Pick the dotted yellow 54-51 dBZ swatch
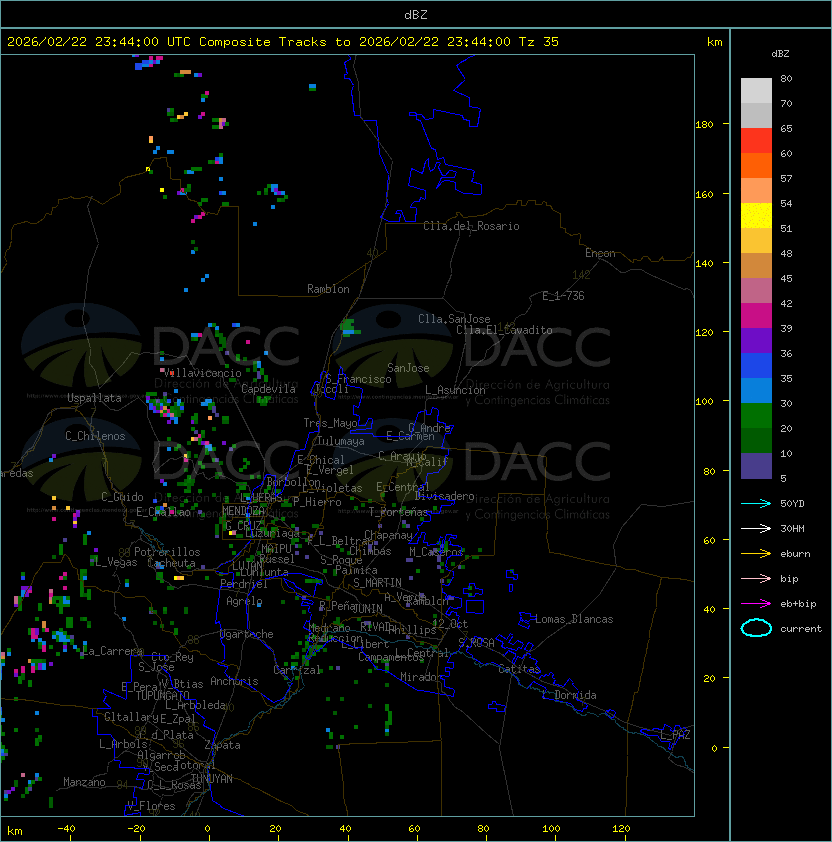The height and width of the screenshot is (842, 832). pos(756,216)
